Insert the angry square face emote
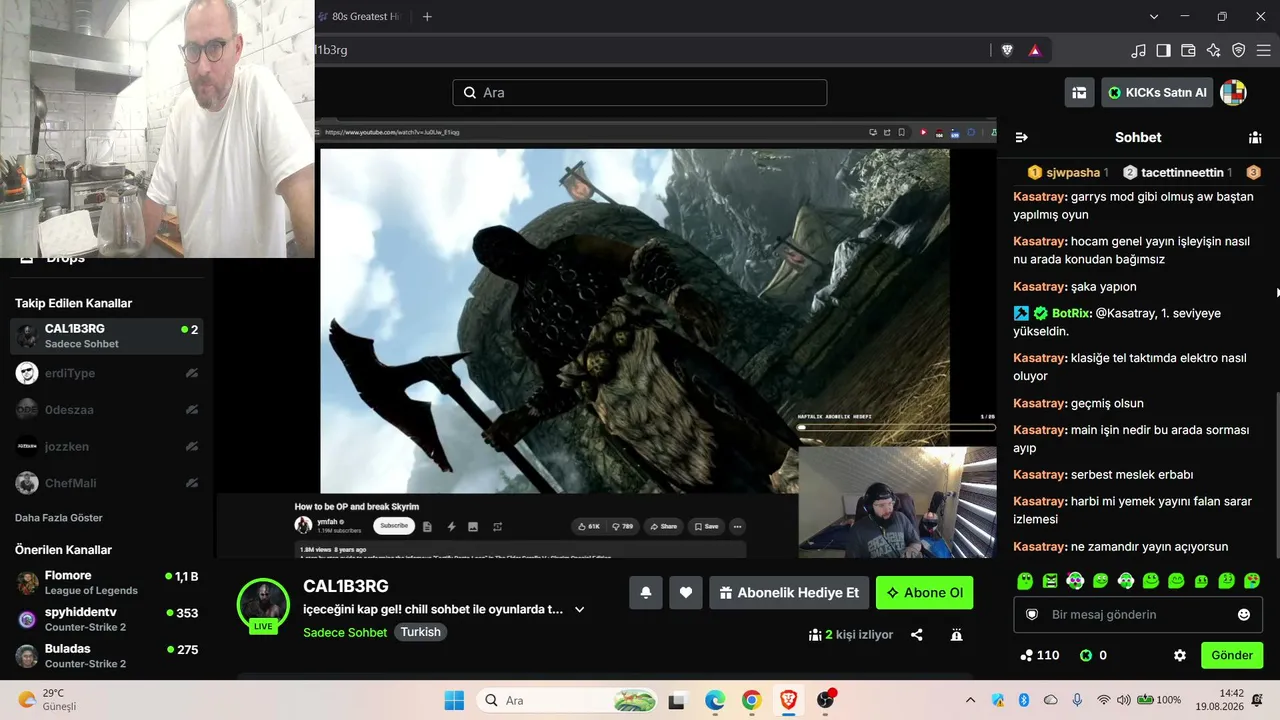Image resolution: width=1280 pixels, height=720 pixels. (1050, 581)
